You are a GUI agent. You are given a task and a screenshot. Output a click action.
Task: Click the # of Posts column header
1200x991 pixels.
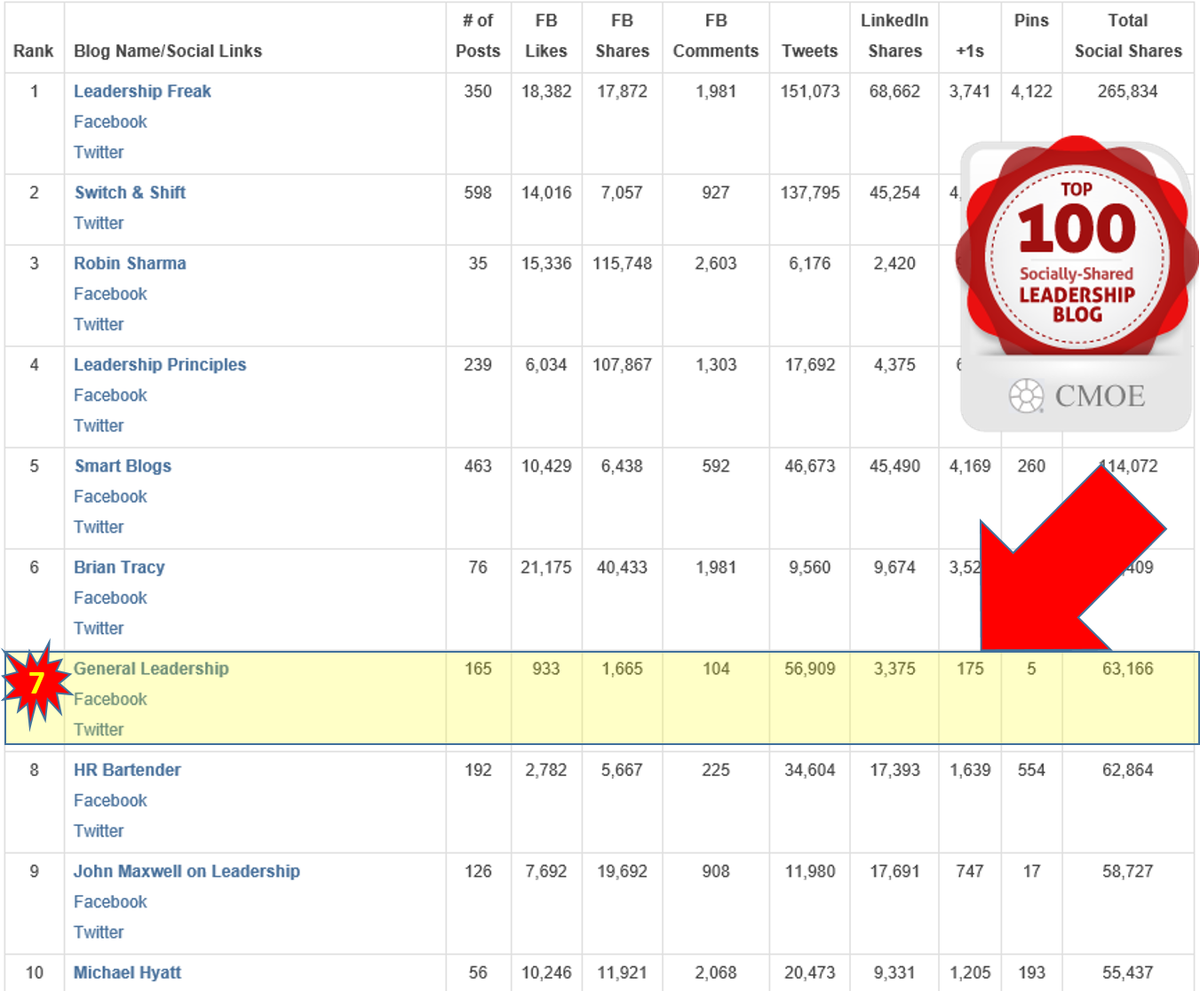[x=478, y=36]
